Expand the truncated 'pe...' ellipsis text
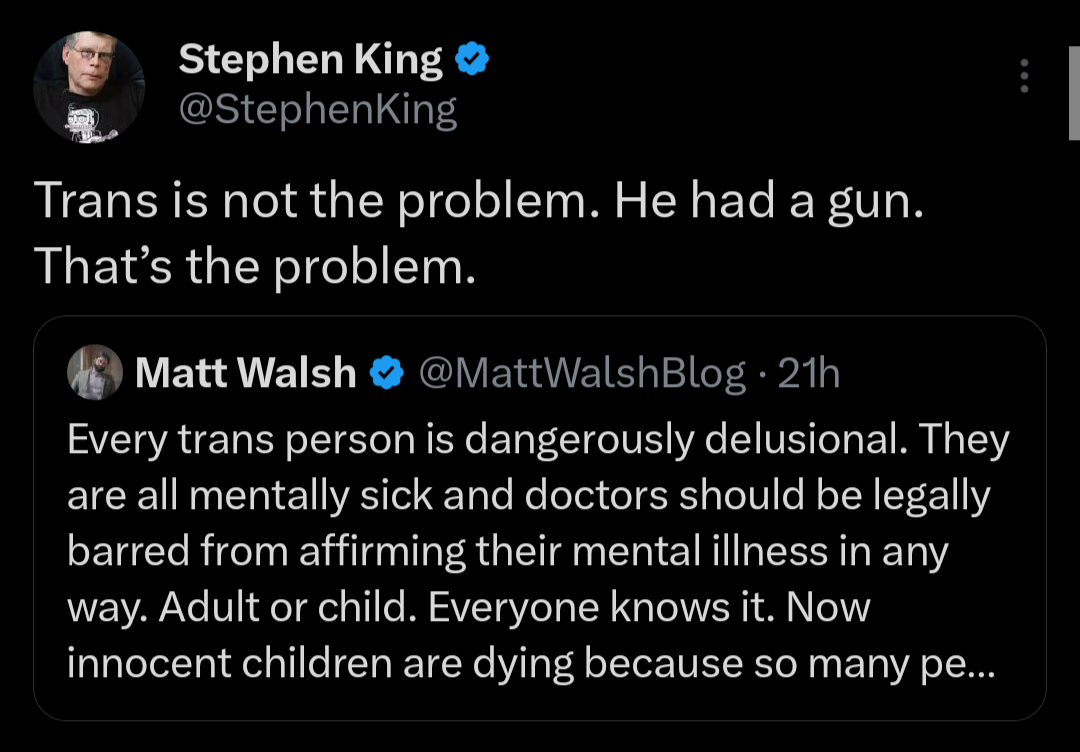The width and height of the screenshot is (1080, 752). (x=958, y=665)
